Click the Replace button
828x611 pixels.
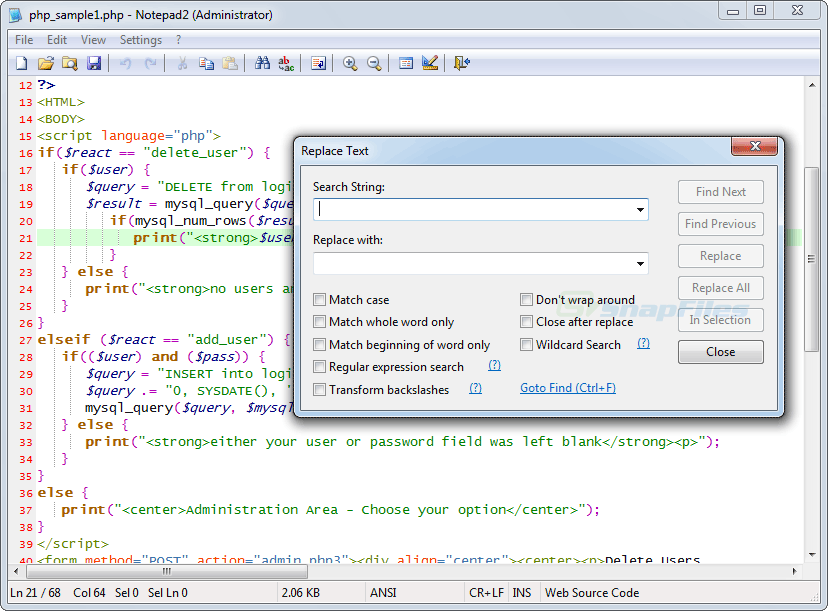tap(720, 256)
